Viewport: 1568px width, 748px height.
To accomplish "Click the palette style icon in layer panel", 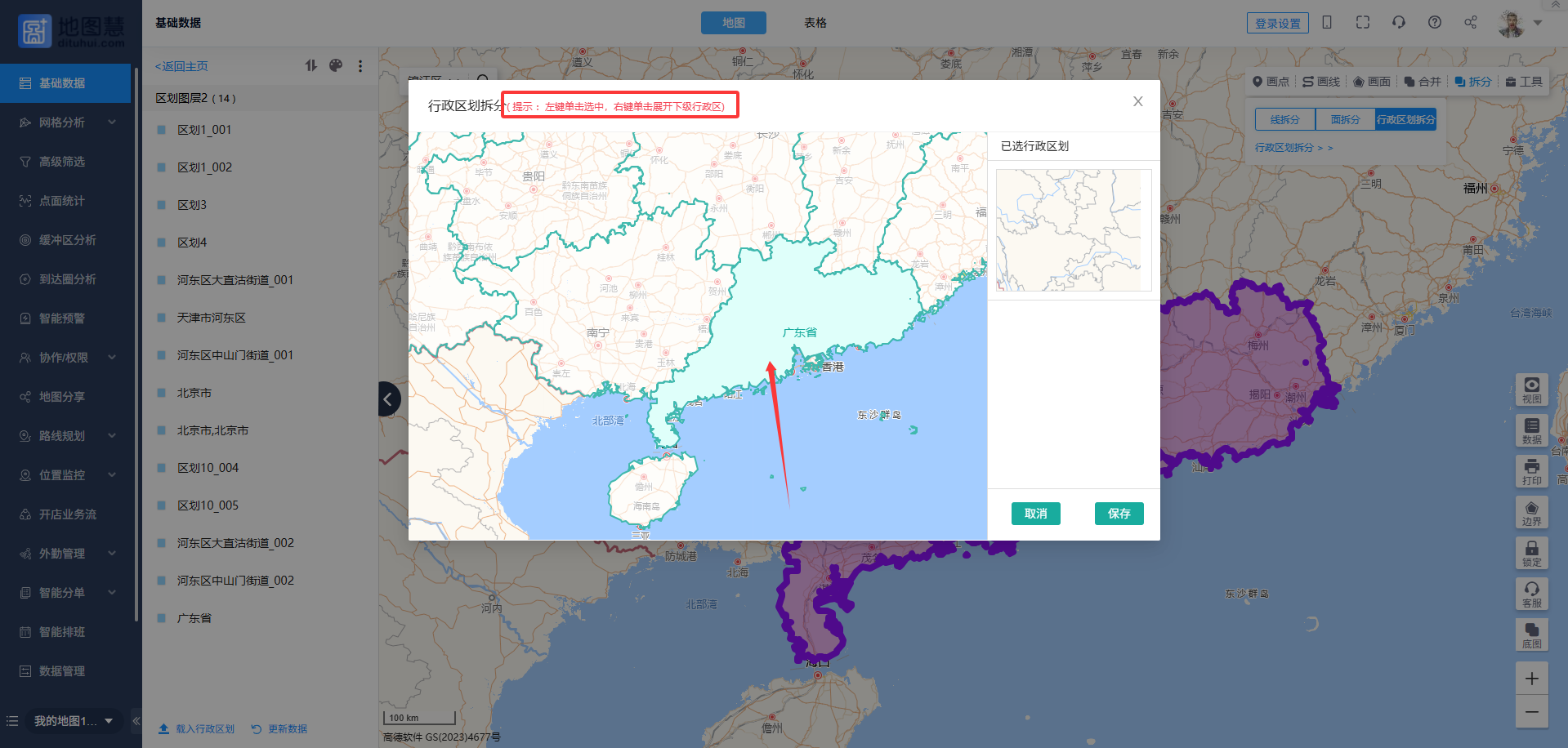I will (x=336, y=65).
